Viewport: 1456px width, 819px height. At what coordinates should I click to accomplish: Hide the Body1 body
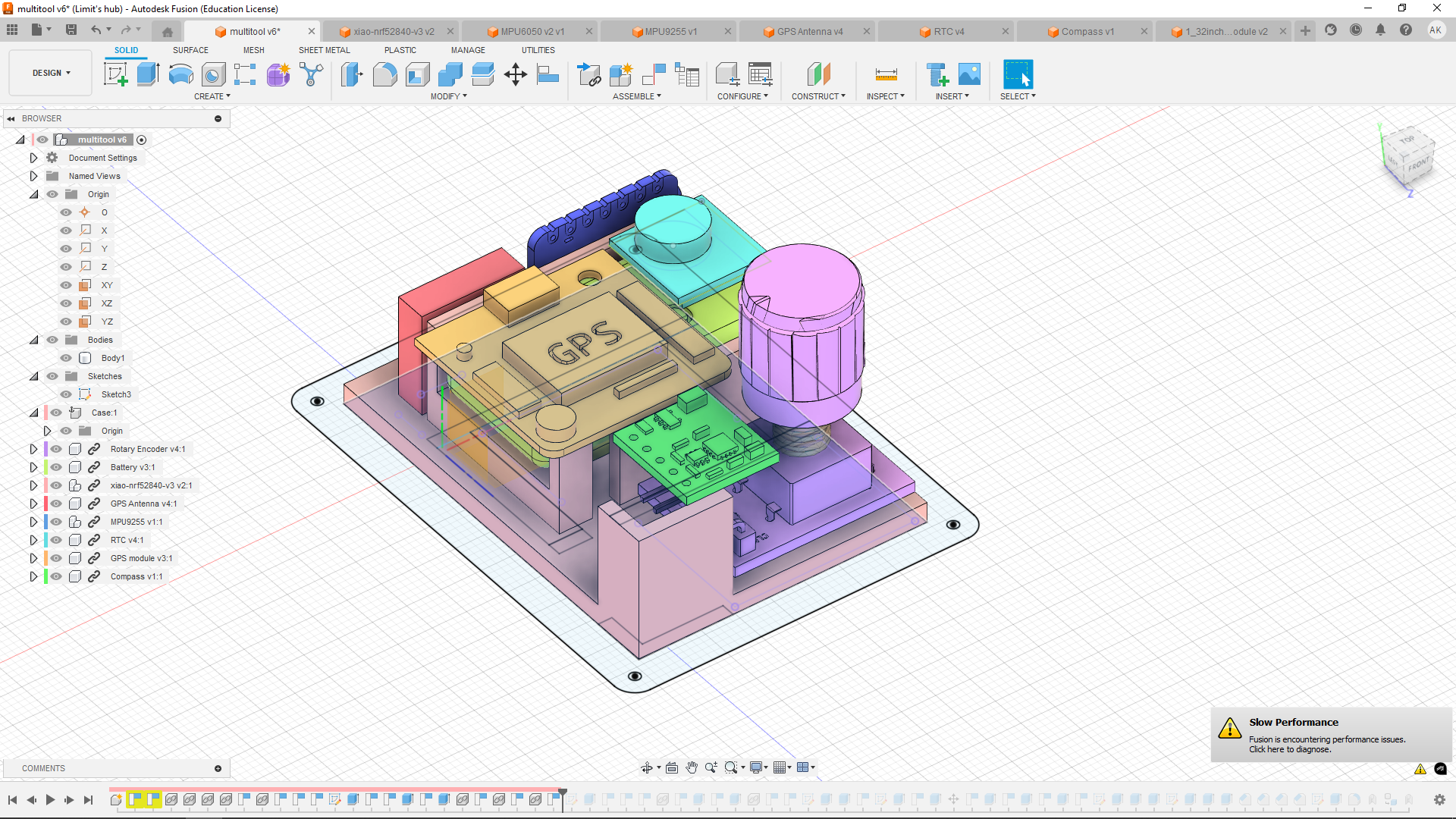point(67,358)
